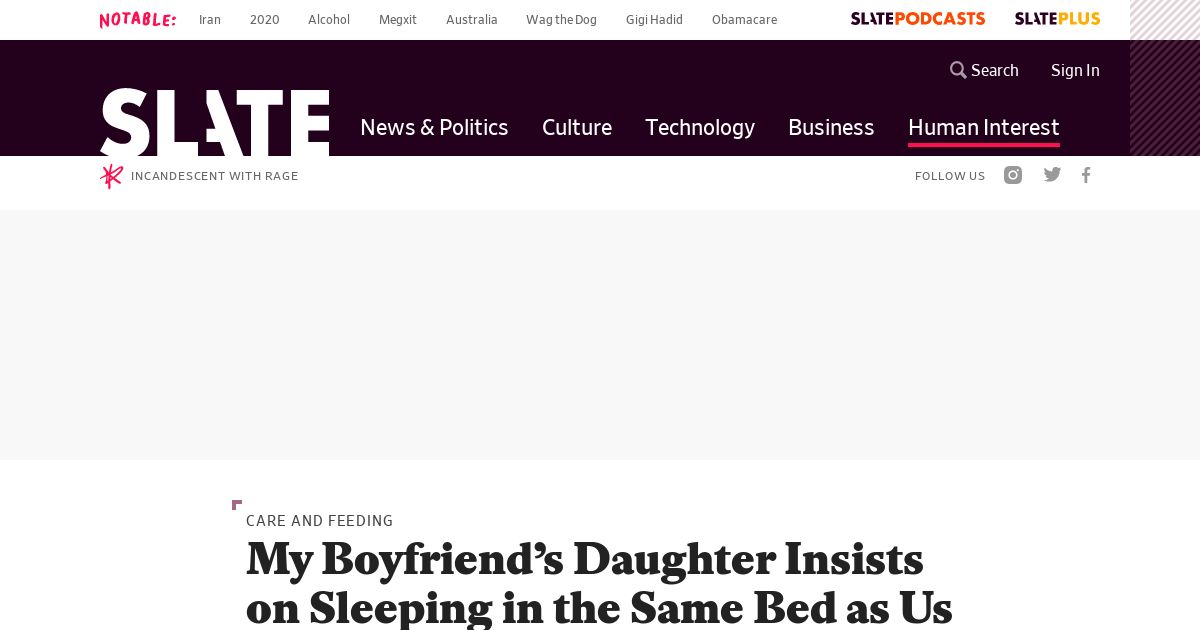Image resolution: width=1200 pixels, height=630 pixels.
Task: Go to Culture section
Action: click(577, 127)
